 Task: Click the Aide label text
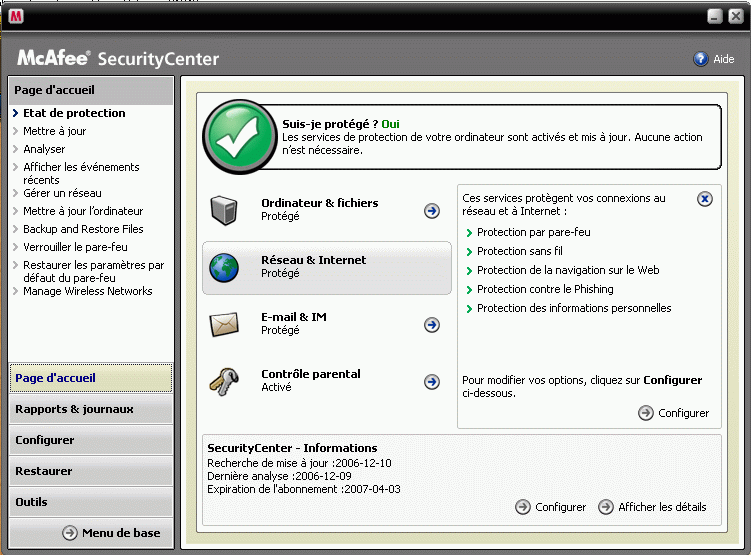(723, 59)
